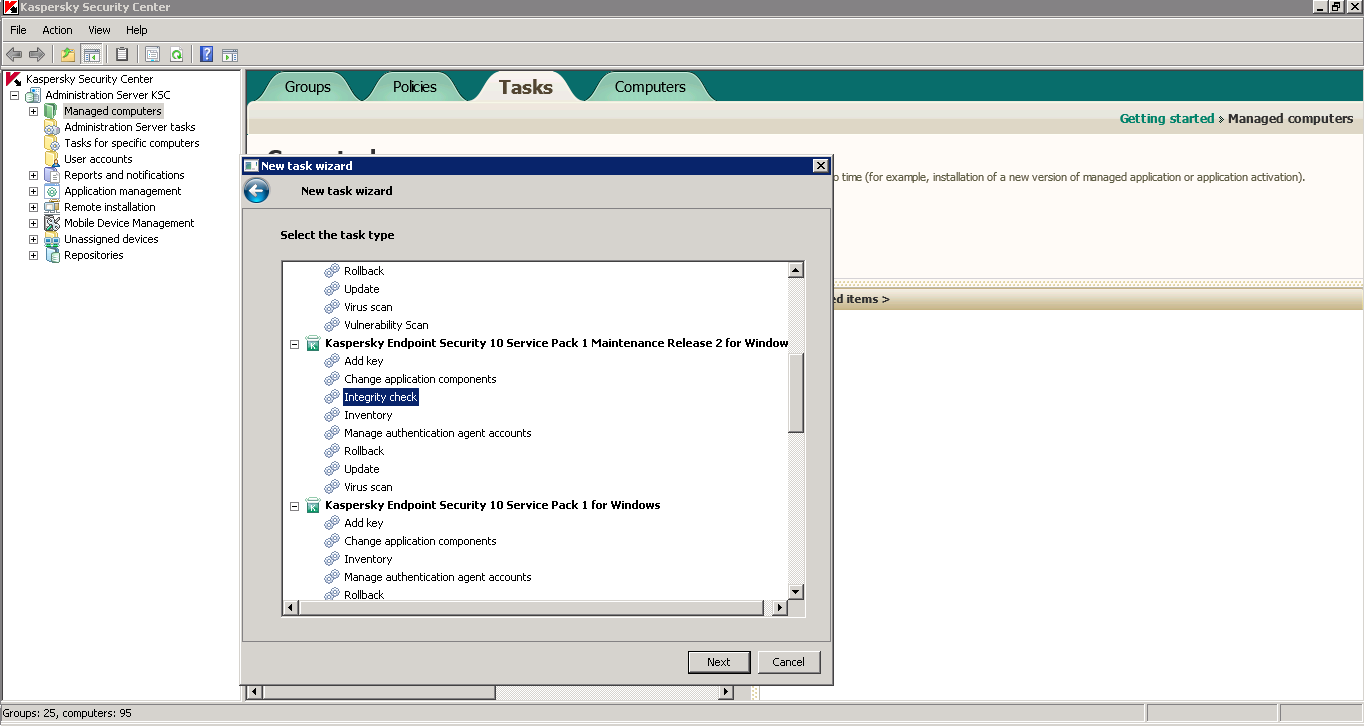Click the task list horizontal scrollbar left arrow

click(x=291, y=607)
